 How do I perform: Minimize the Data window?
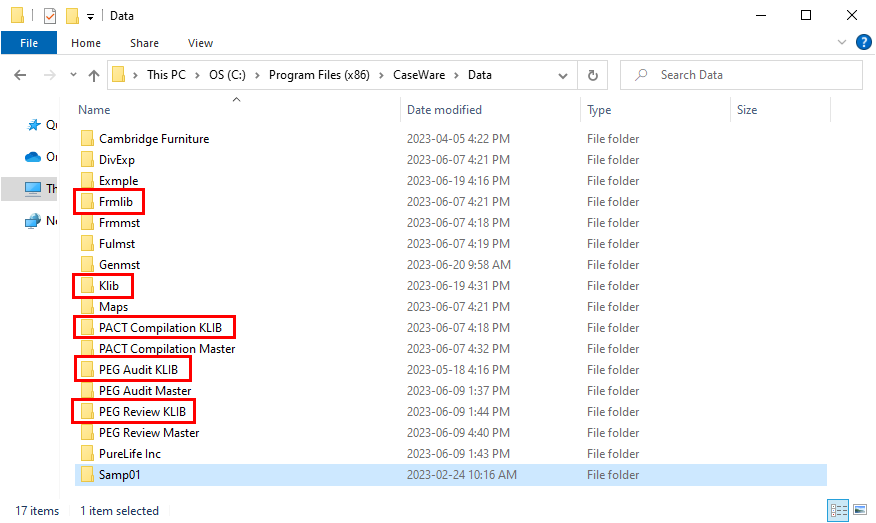pos(761,15)
